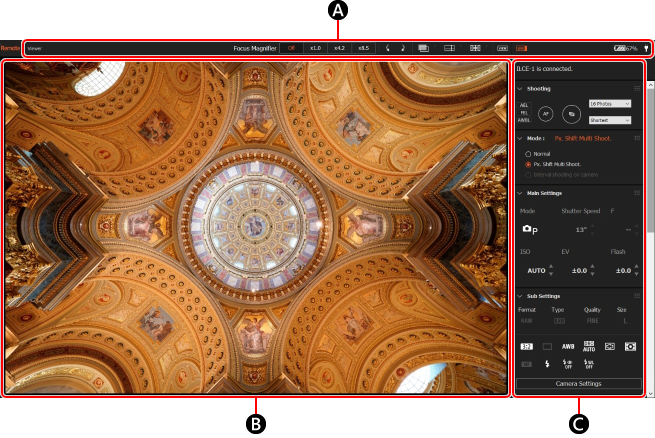Open the guide/split display icon in toolbar

(449, 48)
